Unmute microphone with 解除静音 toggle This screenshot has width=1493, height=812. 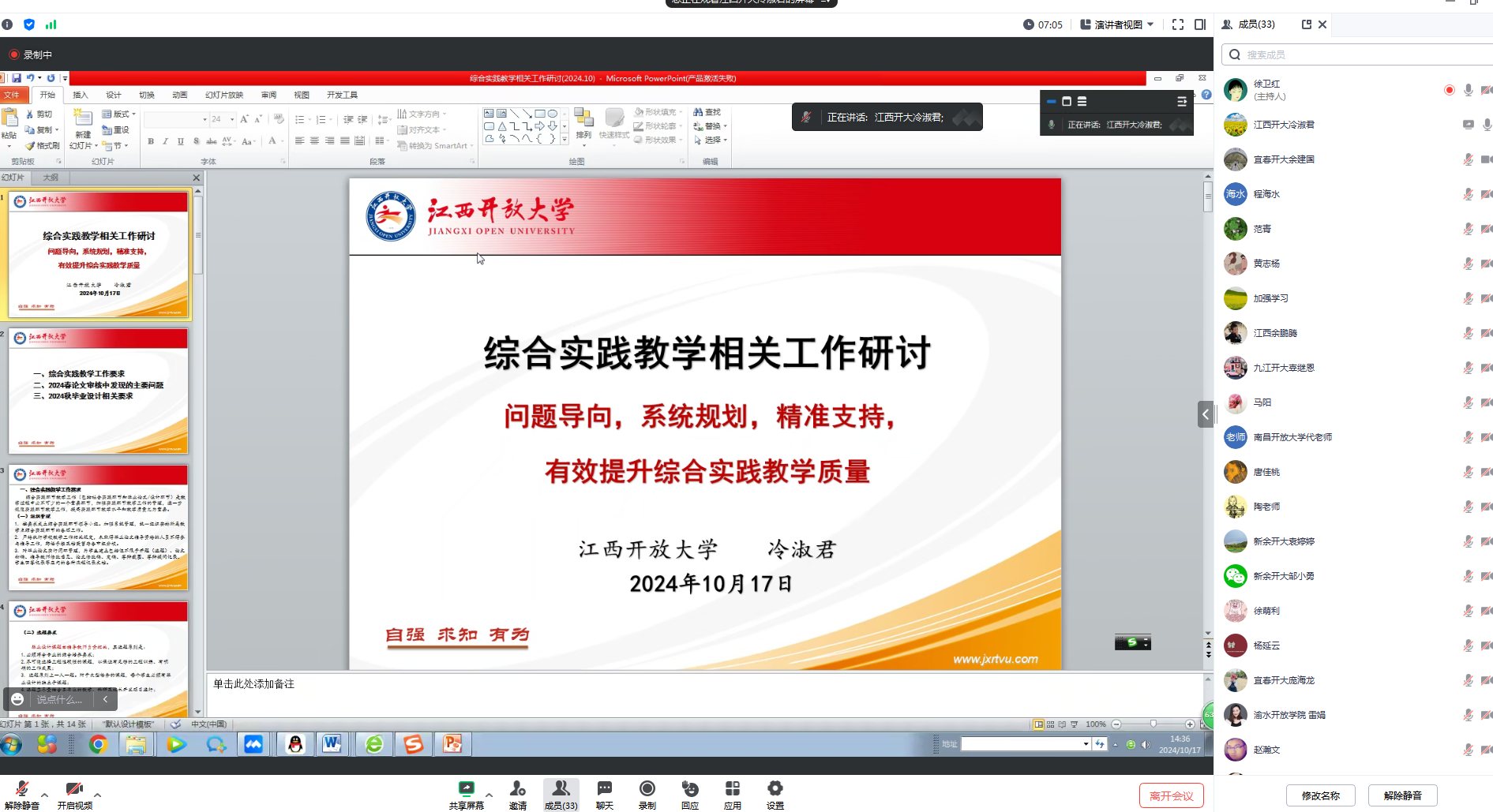21,793
